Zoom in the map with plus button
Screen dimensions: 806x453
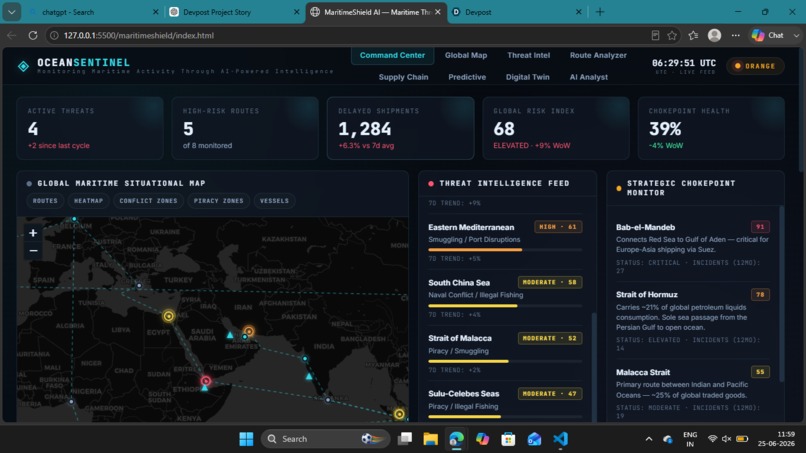click(x=33, y=233)
